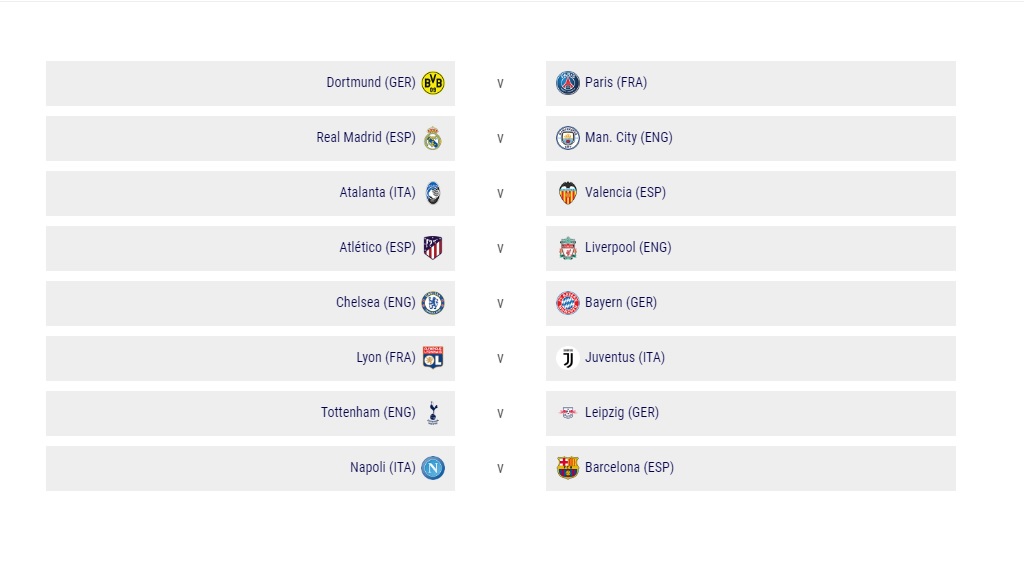This screenshot has width=1024, height=576.
Task: Click the Valencia bat crest
Action: click(568, 193)
